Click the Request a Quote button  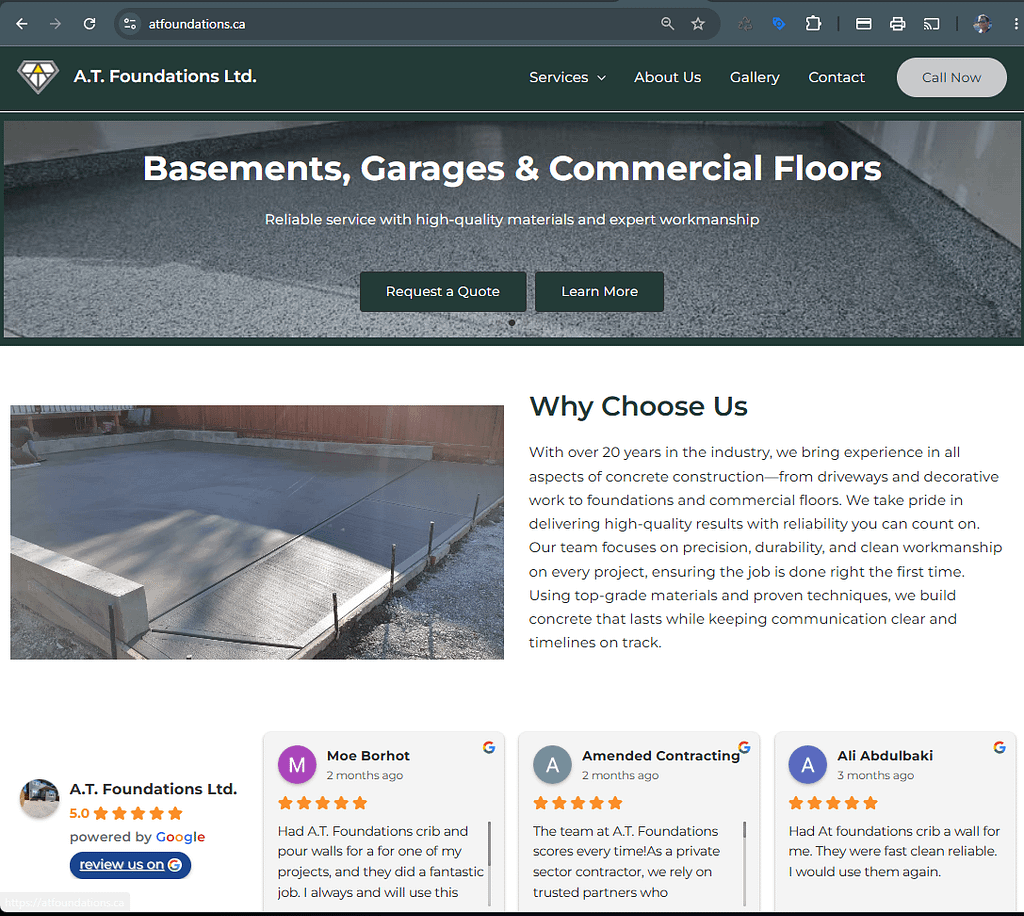coord(443,291)
